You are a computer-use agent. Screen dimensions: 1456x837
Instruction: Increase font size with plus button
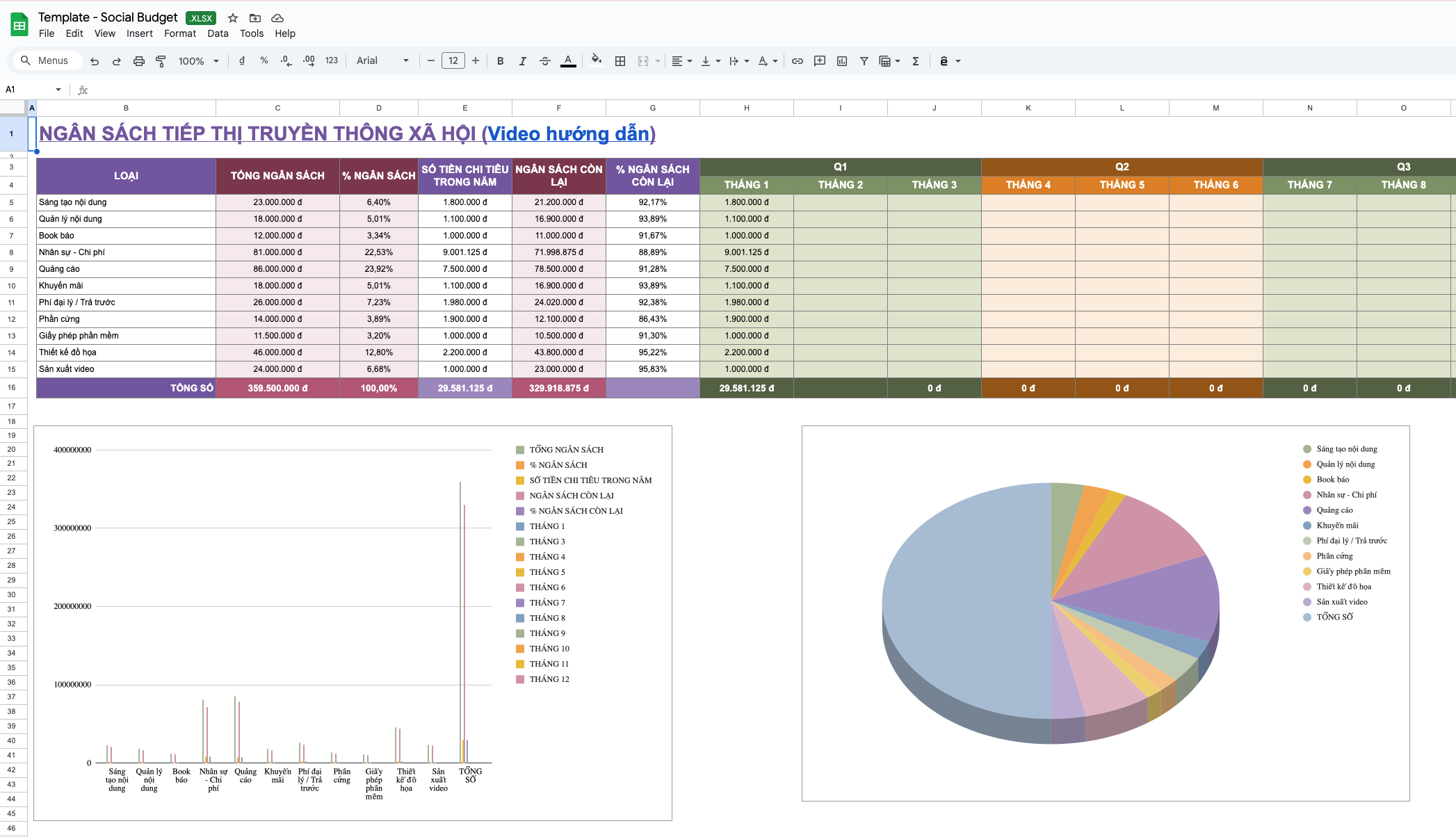click(476, 61)
